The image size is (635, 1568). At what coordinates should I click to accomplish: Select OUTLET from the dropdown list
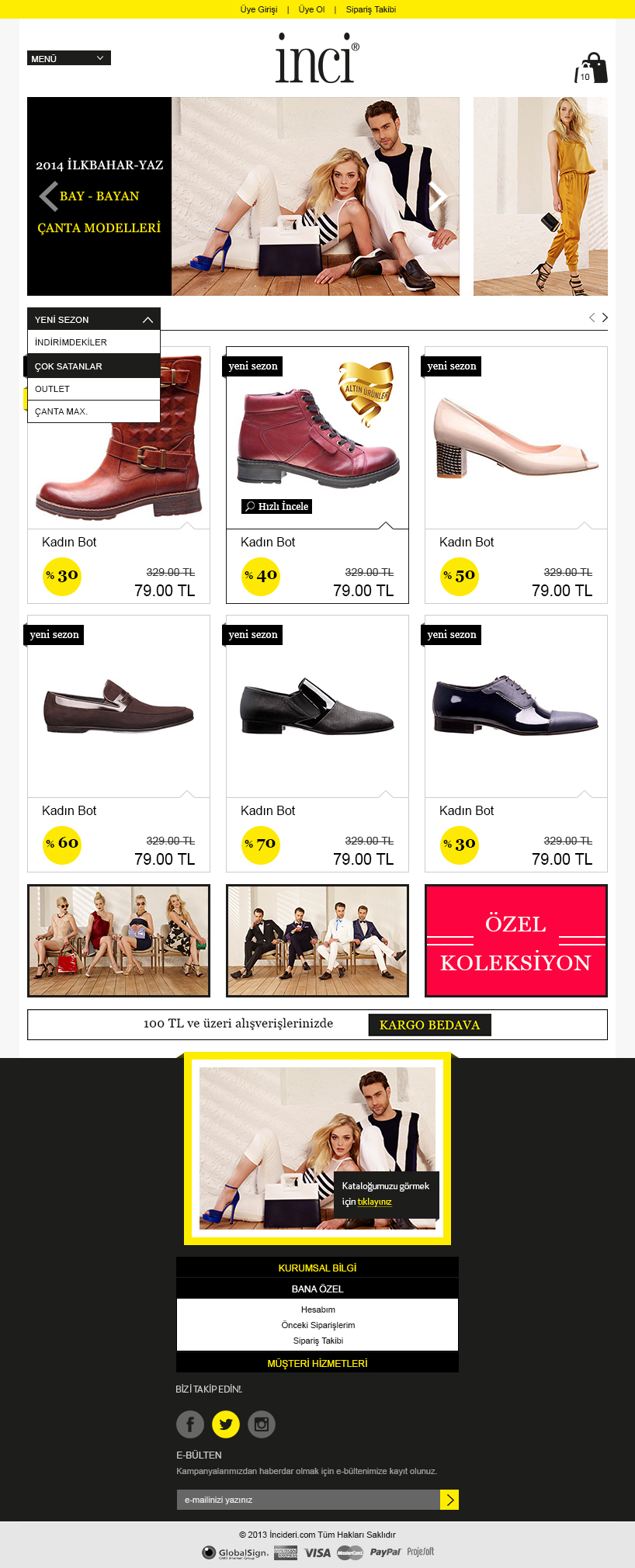click(x=94, y=389)
